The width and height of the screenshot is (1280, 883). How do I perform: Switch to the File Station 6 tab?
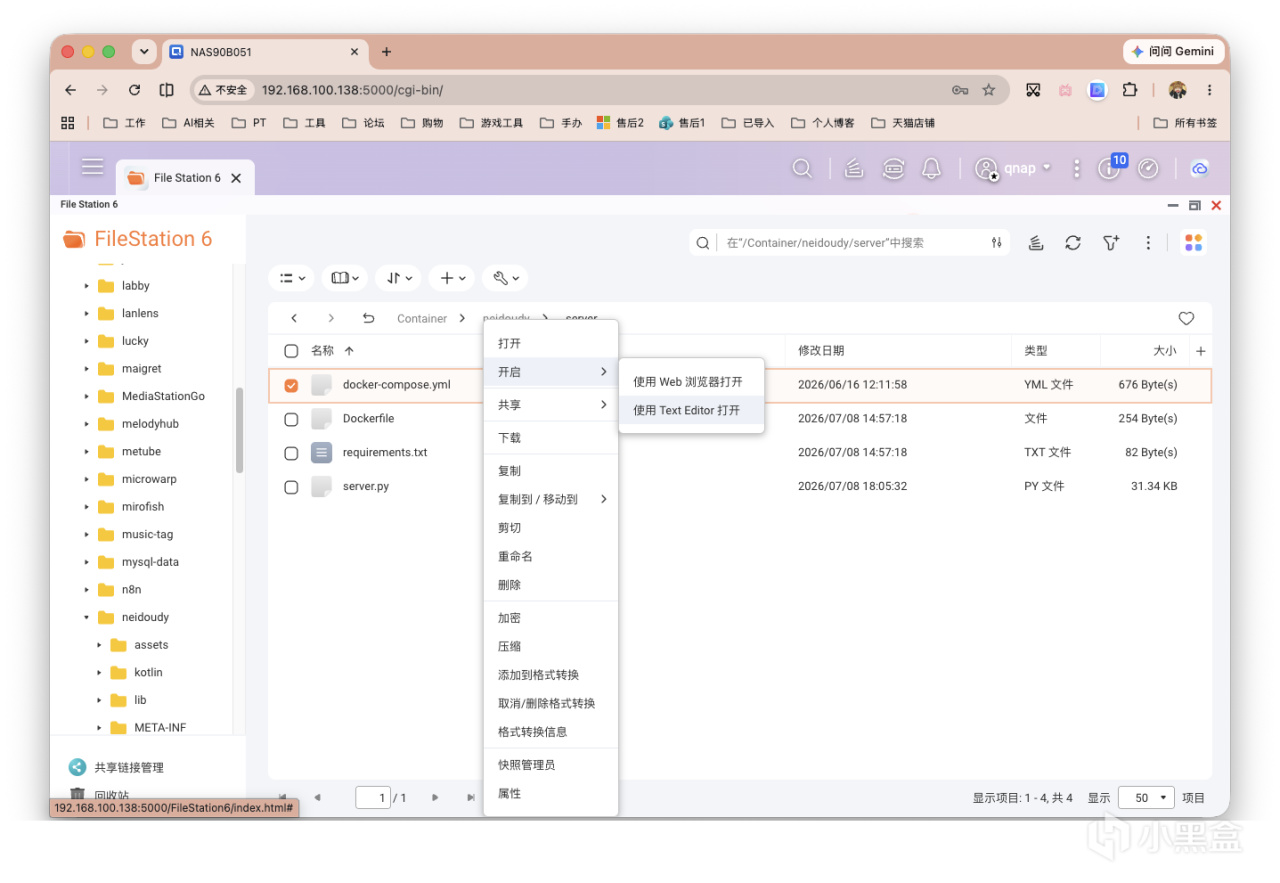(185, 178)
